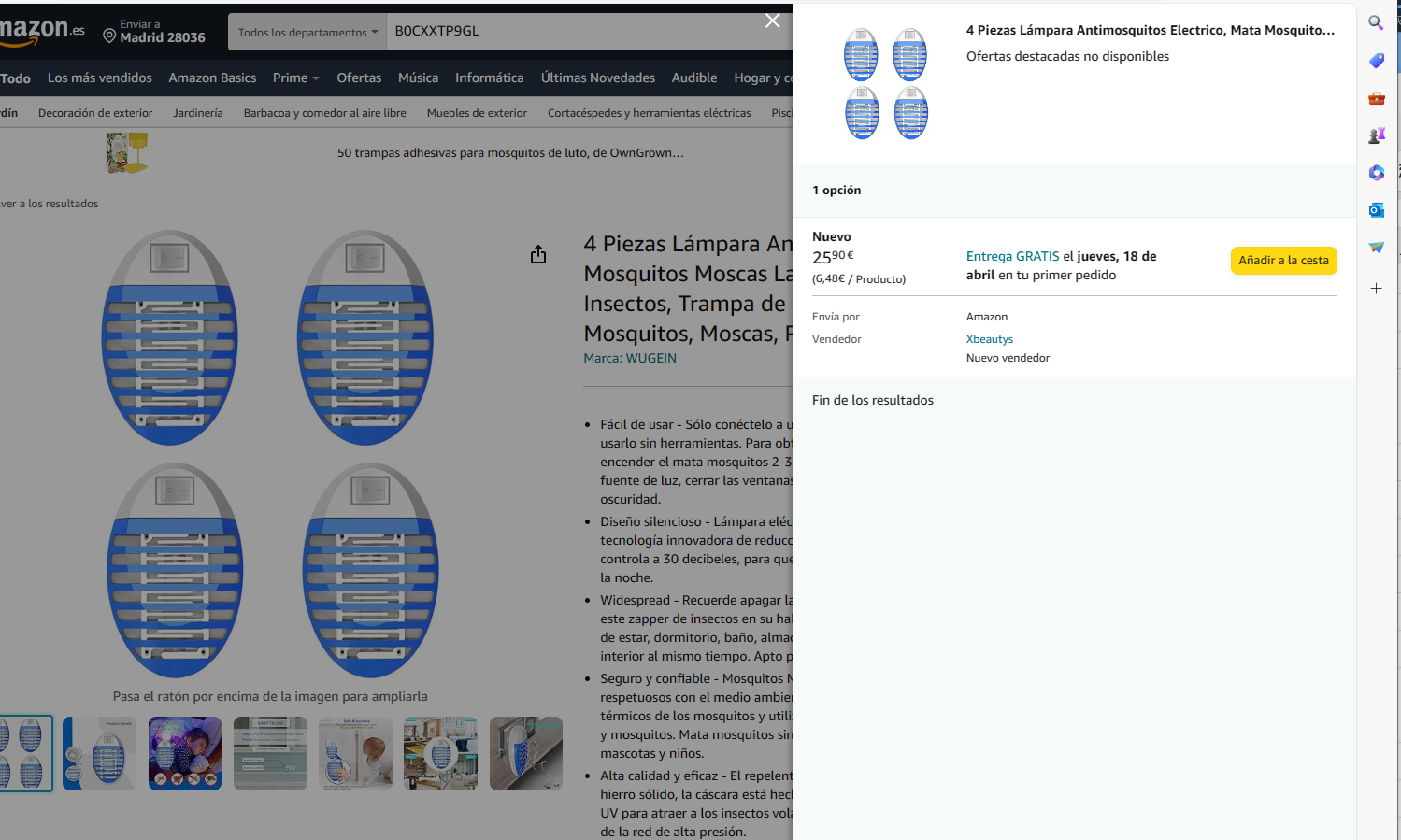Viewport: 1401px width, 840px height.
Task: Open 'Cortacéspedes y herramientas eléctricas' category
Action: pyautogui.click(x=650, y=113)
